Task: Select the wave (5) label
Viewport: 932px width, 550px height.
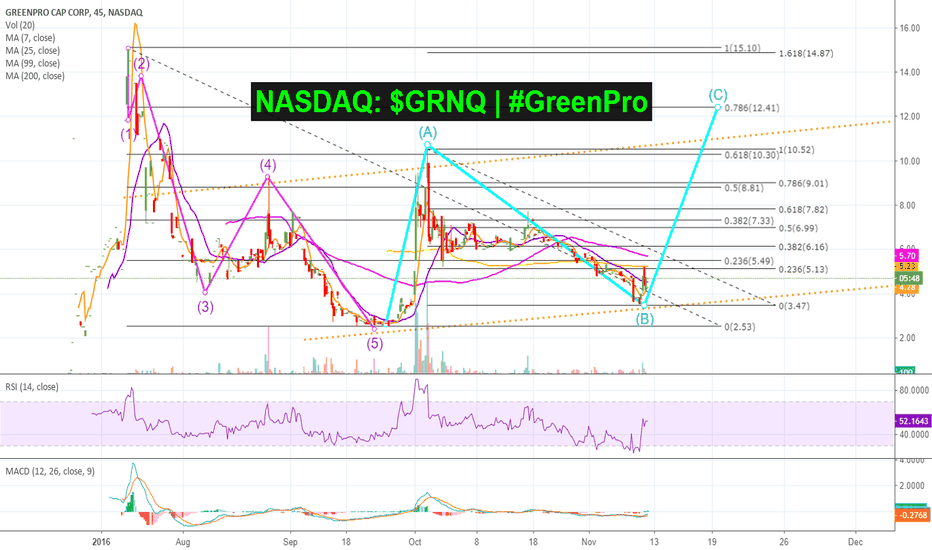Action: tap(374, 343)
